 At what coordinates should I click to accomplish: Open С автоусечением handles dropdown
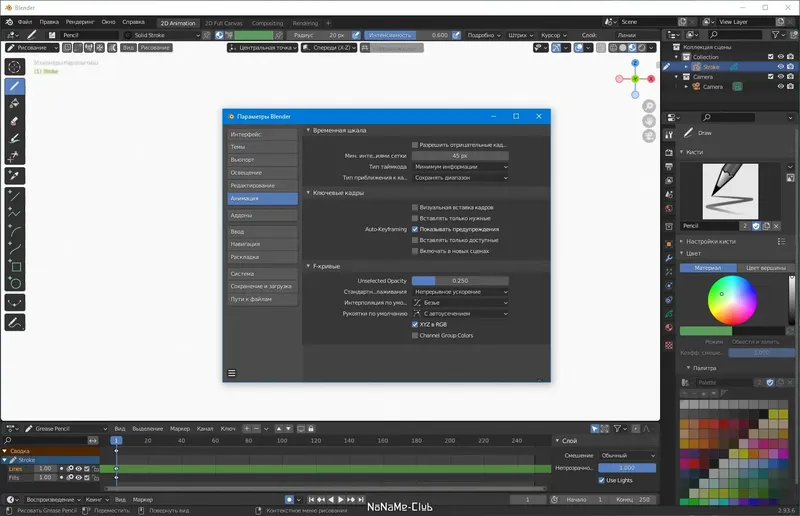click(x=460, y=314)
